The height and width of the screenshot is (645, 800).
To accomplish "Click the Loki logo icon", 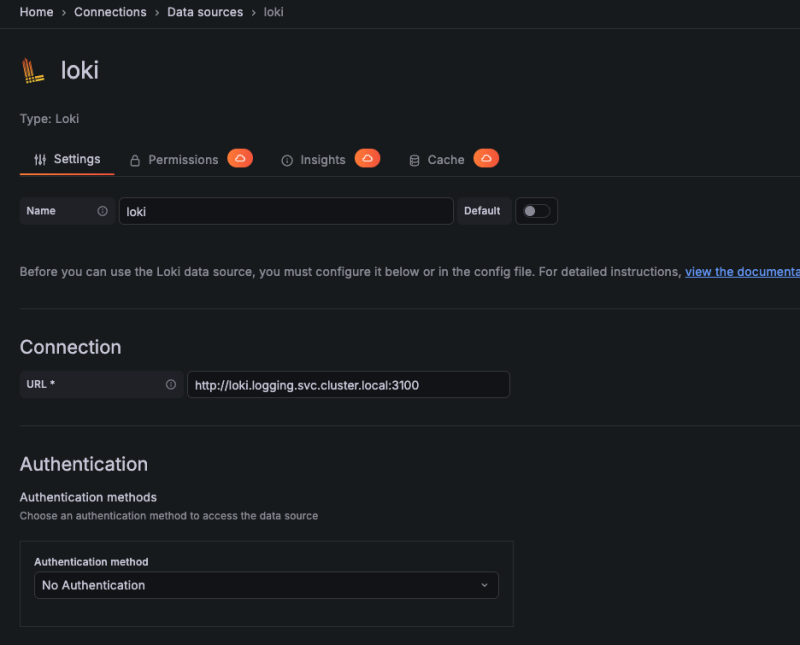I will coord(33,70).
